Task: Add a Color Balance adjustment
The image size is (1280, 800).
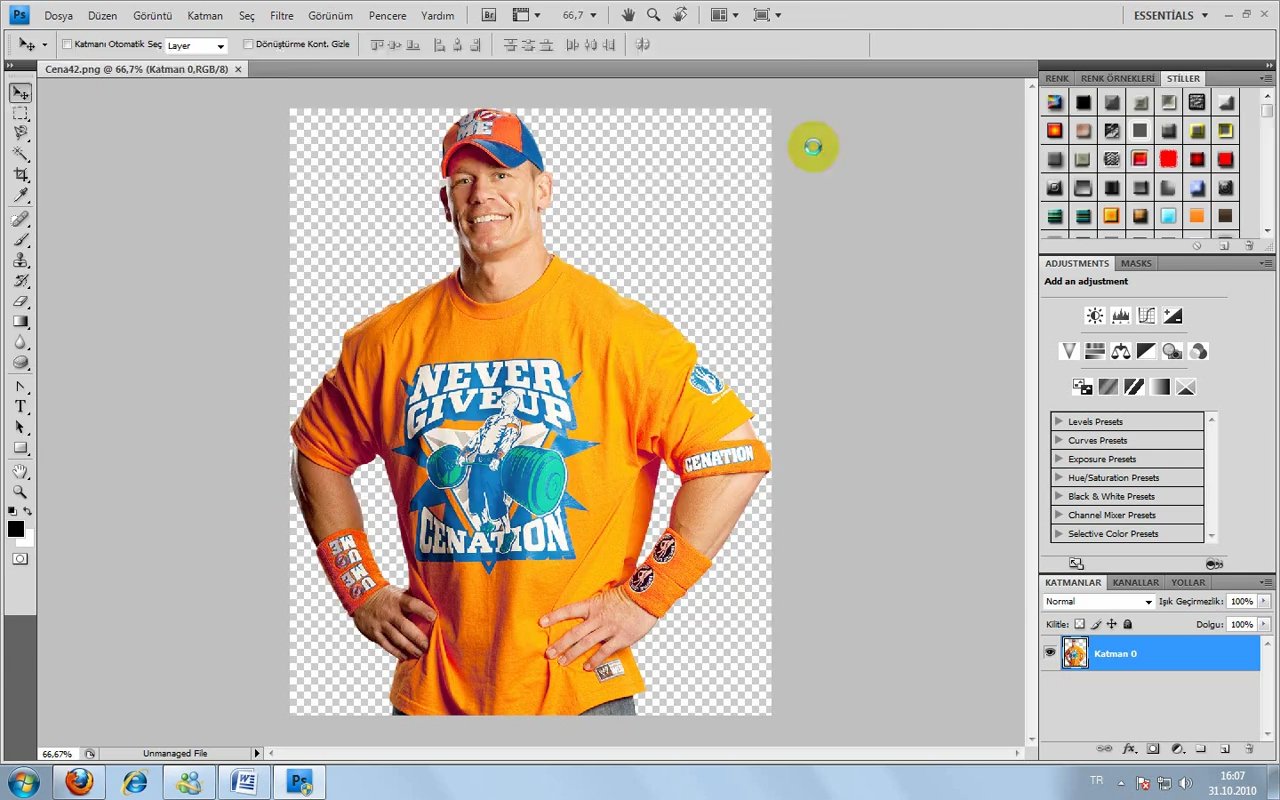Action: pyautogui.click(x=1121, y=351)
